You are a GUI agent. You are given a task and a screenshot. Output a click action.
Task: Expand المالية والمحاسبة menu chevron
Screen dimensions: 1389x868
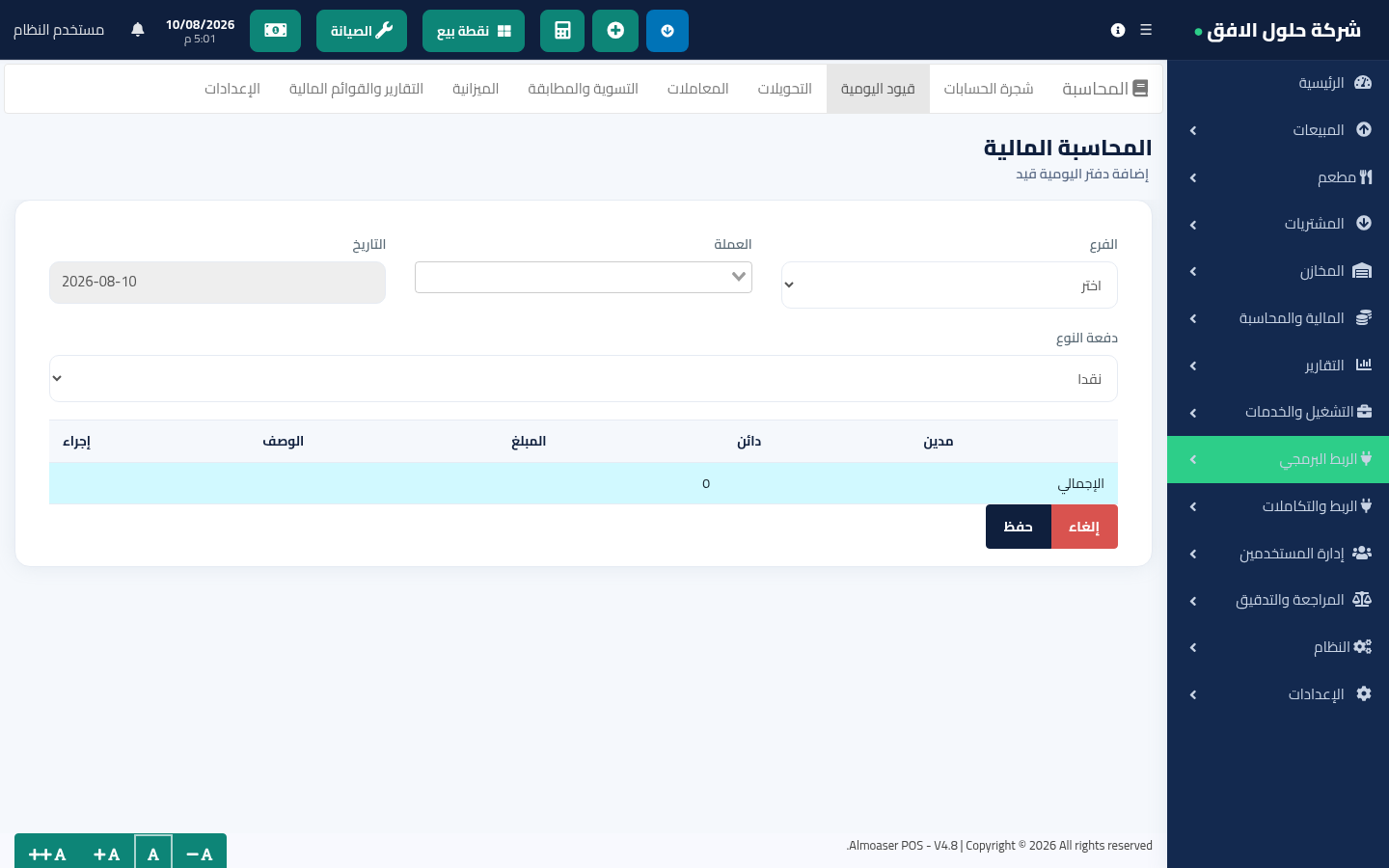click(x=1193, y=318)
